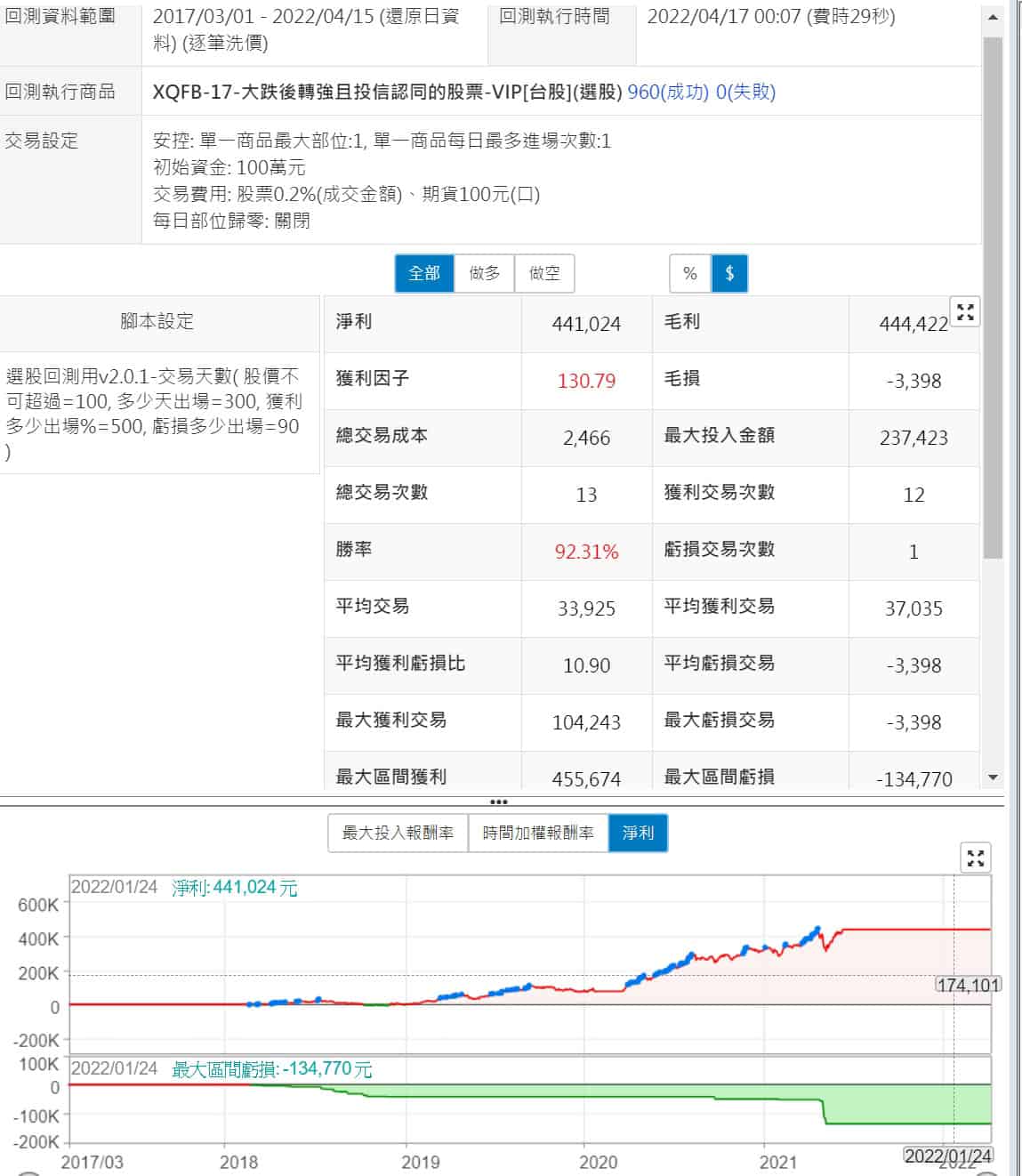Select the 淨利 chart tab
This screenshot has height=1176, width=1022.
pyautogui.click(x=638, y=834)
